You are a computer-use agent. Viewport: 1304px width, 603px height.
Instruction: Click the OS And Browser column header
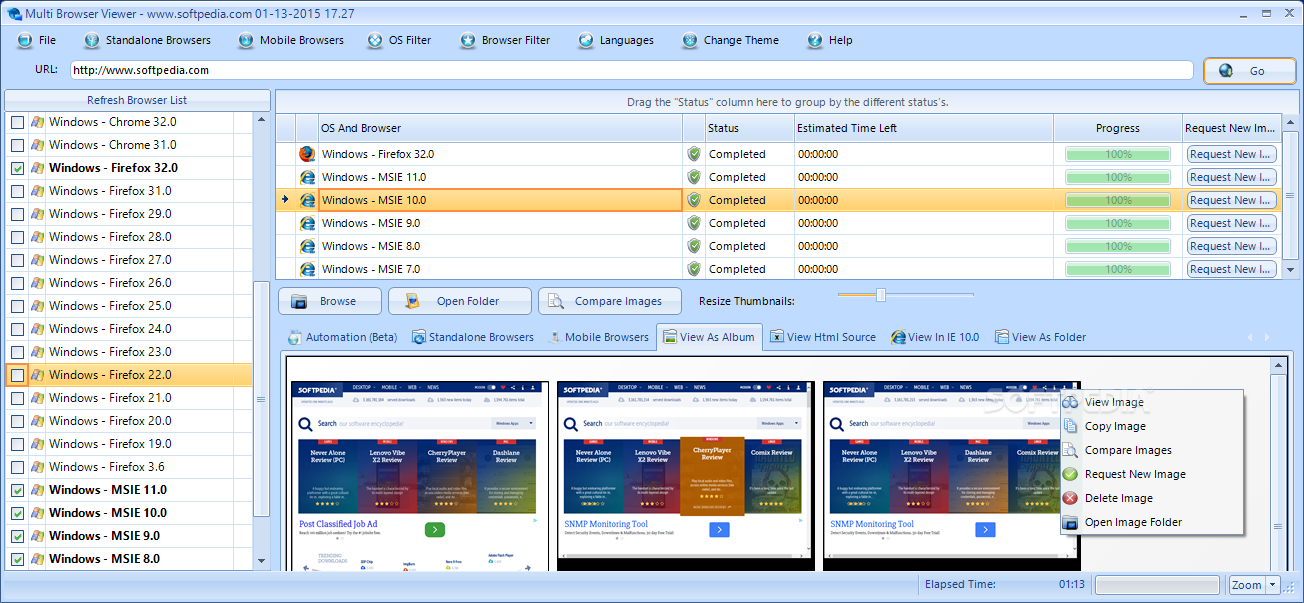click(500, 128)
